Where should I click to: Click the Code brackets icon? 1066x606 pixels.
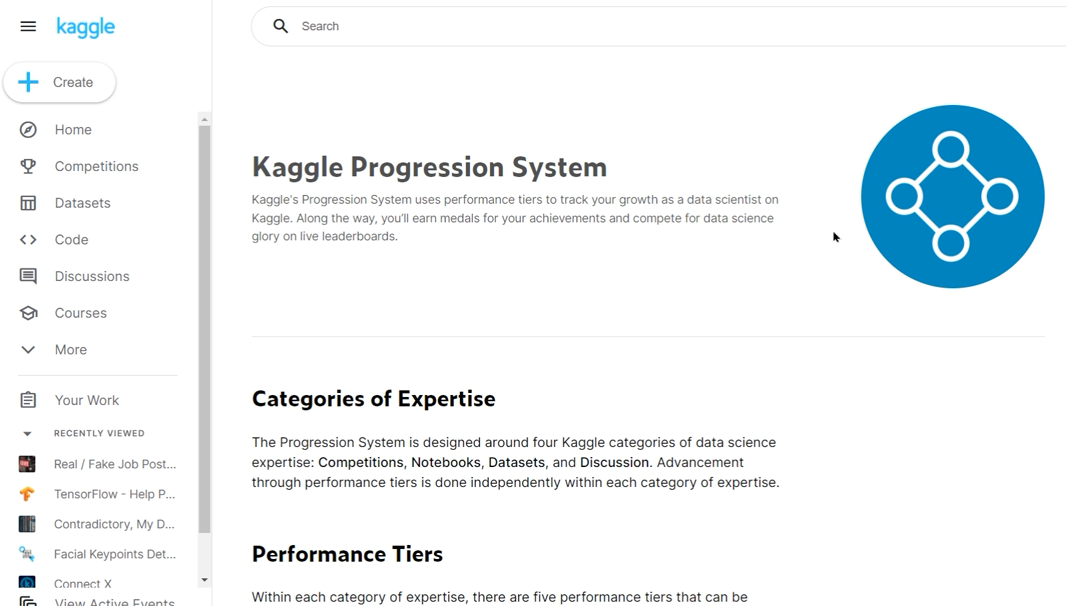coord(28,240)
